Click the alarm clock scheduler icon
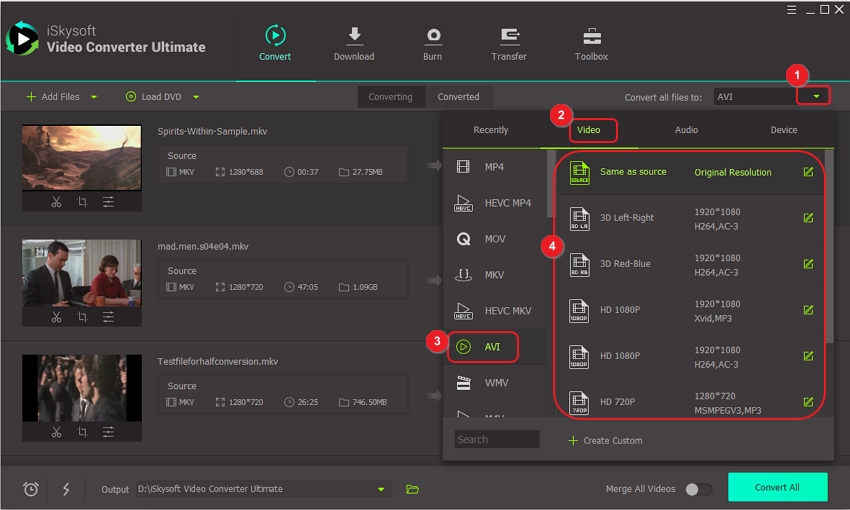Image resolution: width=850 pixels, height=510 pixels. click(31, 489)
